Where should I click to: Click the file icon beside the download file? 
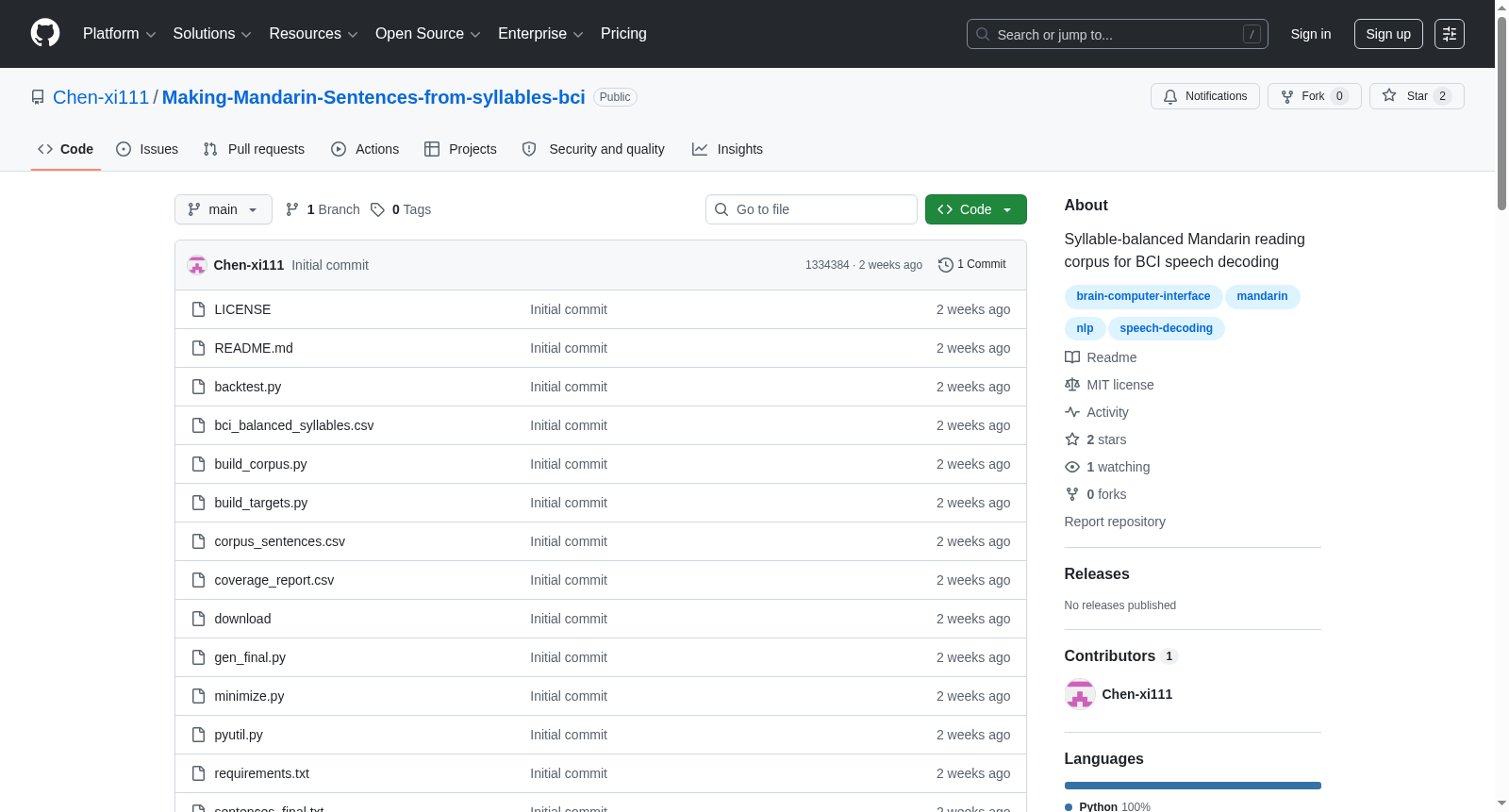pos(198,619)
